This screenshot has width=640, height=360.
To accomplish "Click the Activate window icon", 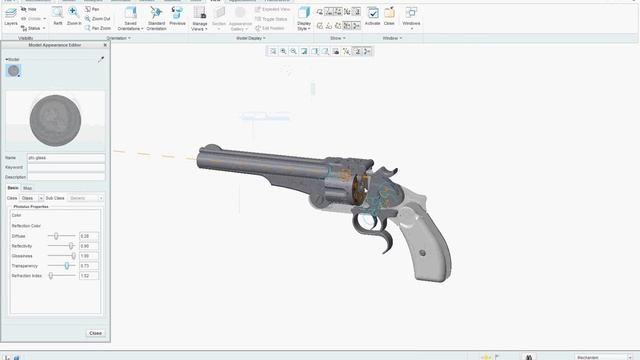I will point(372,16).
